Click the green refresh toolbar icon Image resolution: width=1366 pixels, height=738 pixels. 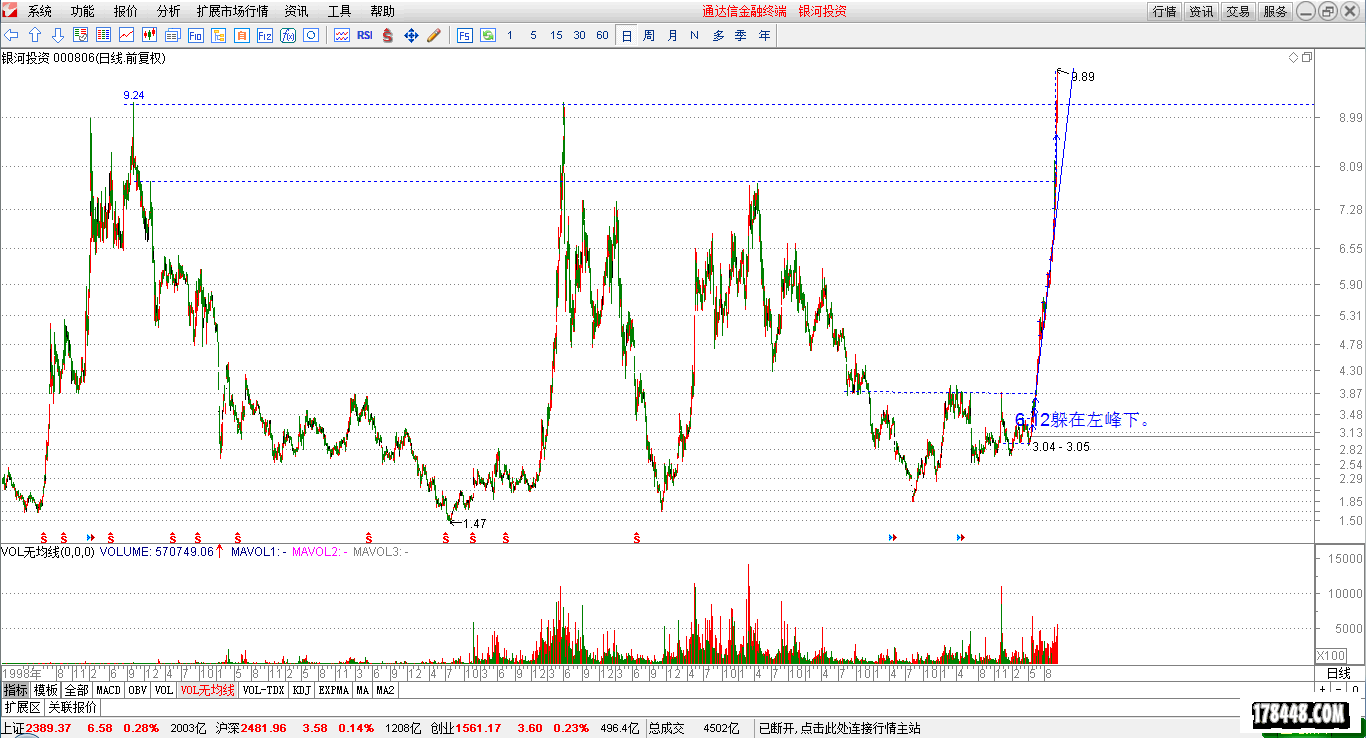click(x=488, y=35)
